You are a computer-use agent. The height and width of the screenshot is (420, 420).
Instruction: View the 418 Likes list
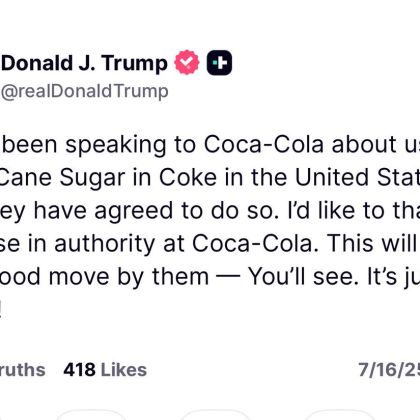coord(105,370)
